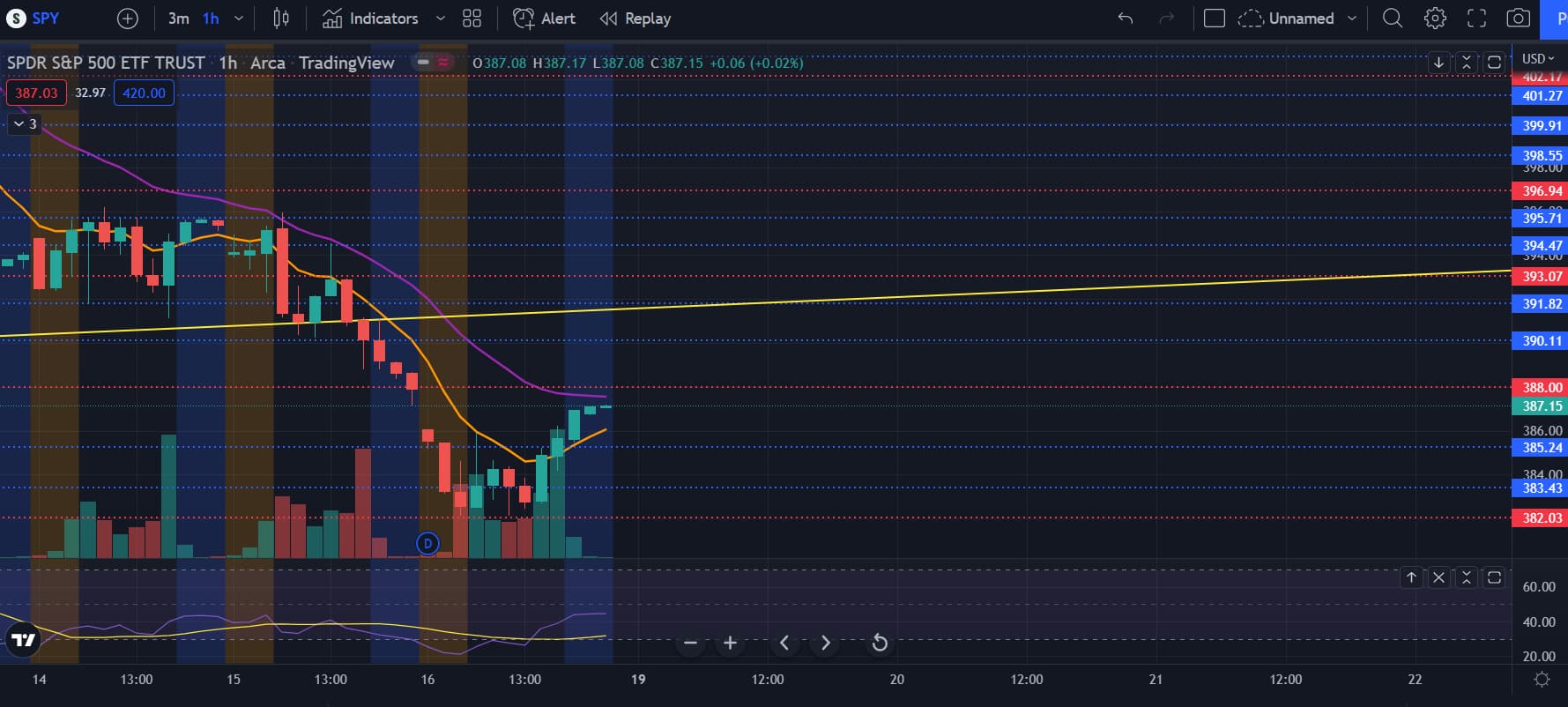Viewport: 1568px width, 707px height.
Task: Enter fullscreen mode
Action: pyautogui.click(x=1476, y=19)
